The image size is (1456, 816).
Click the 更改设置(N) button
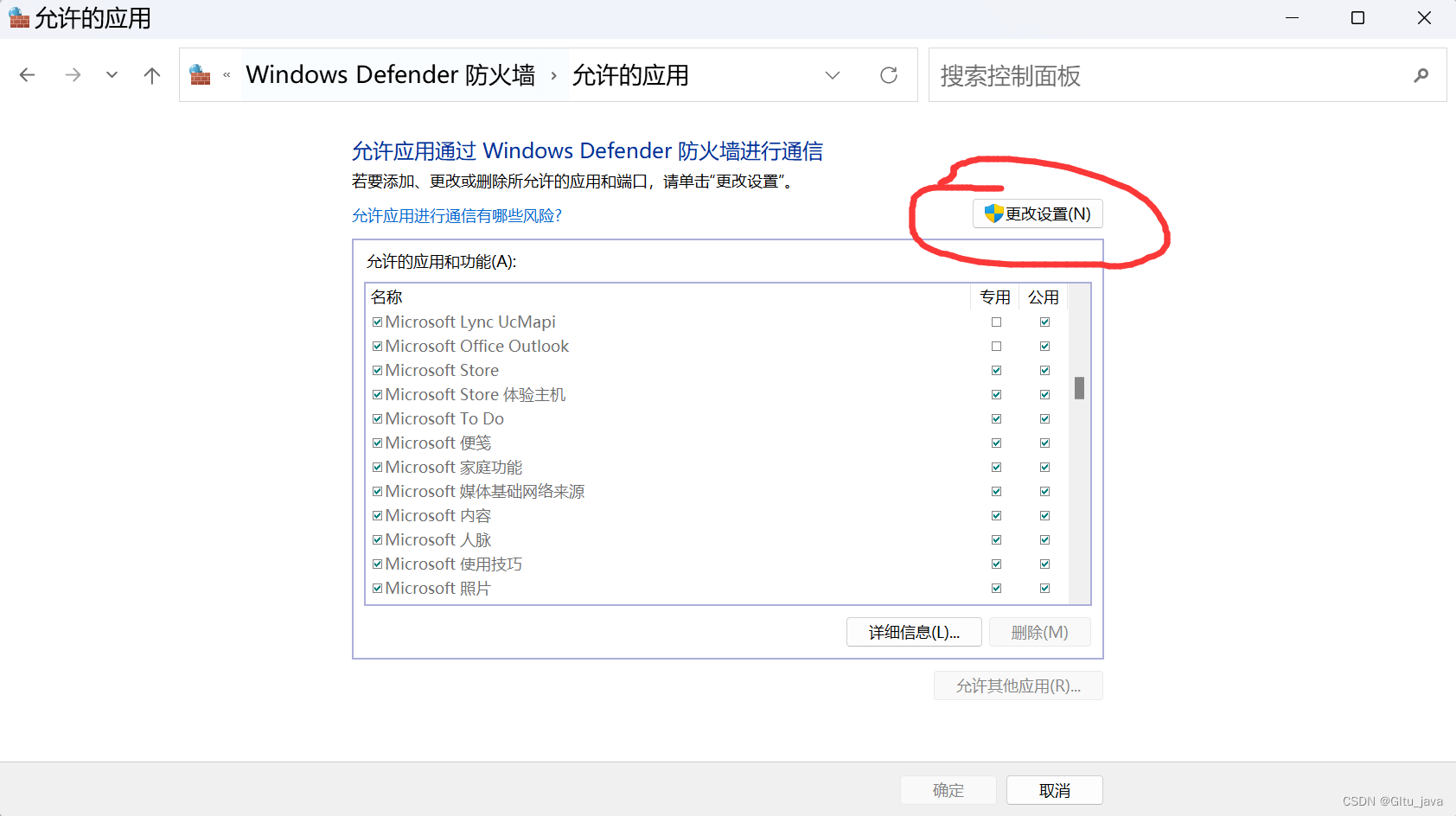pyautogui.click(x=1038, y=214)
